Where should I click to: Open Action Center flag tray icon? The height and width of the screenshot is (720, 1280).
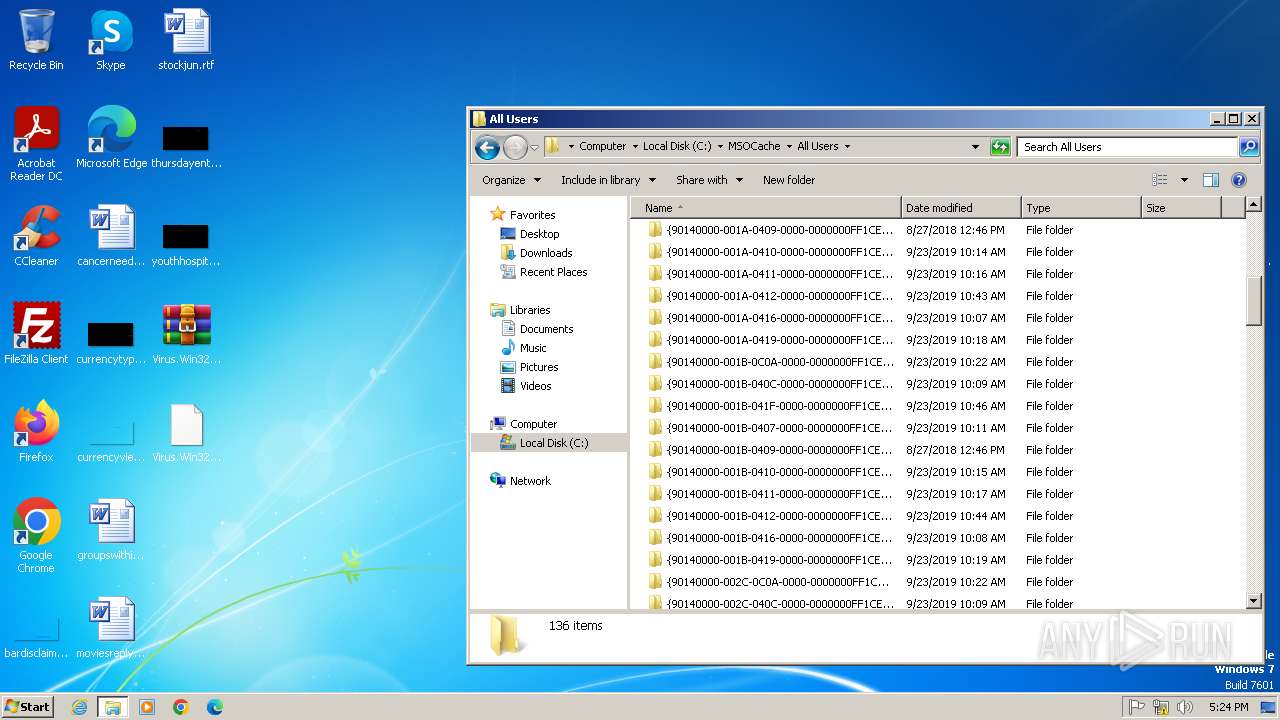click(x=1137, y=707)
